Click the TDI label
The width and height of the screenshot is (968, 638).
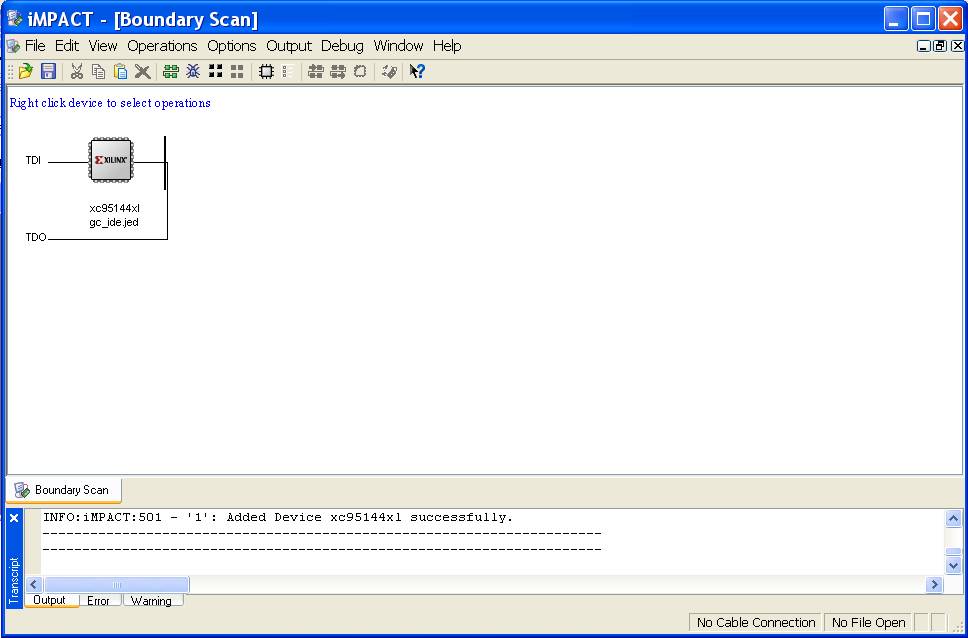[33, 161]
